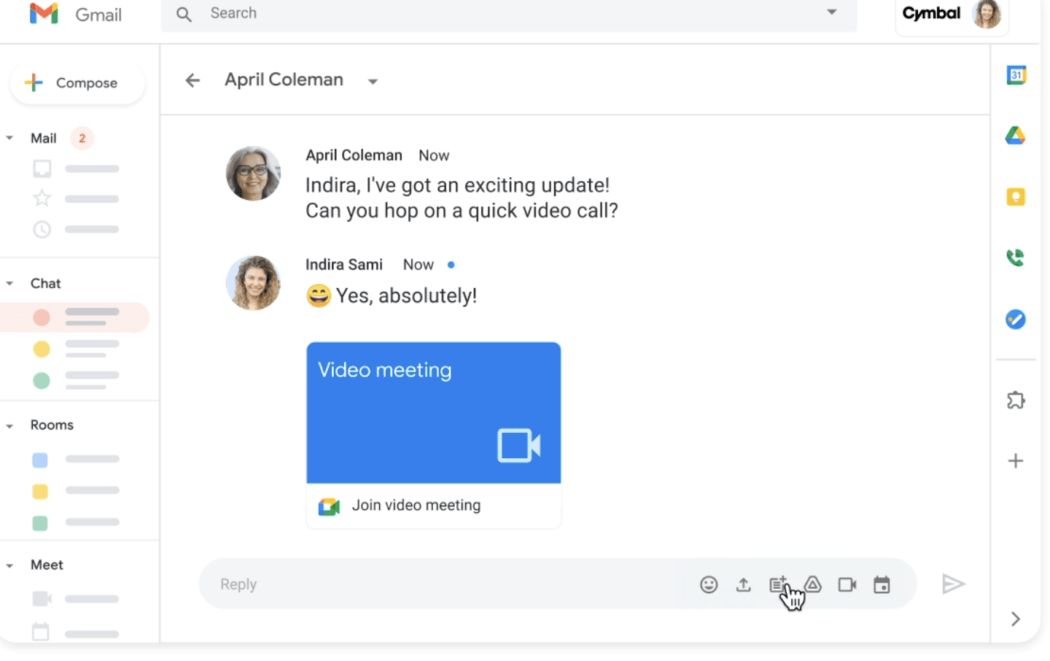Collapse the Meet section

9,565
